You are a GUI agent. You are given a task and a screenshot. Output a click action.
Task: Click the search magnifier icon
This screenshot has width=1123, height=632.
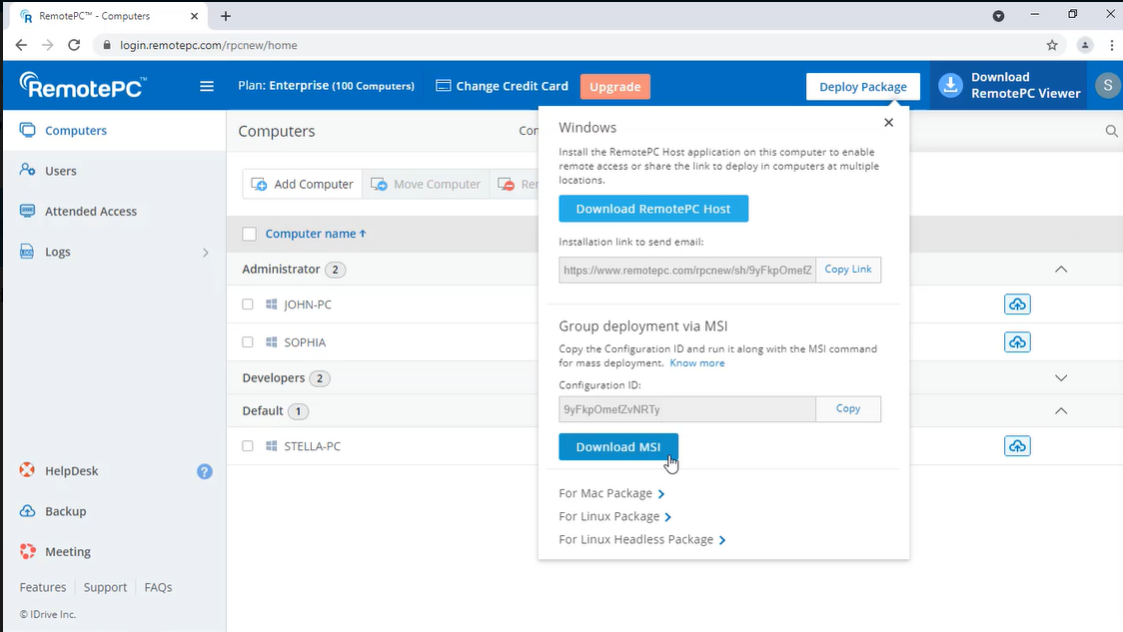tap(1112, 131)
